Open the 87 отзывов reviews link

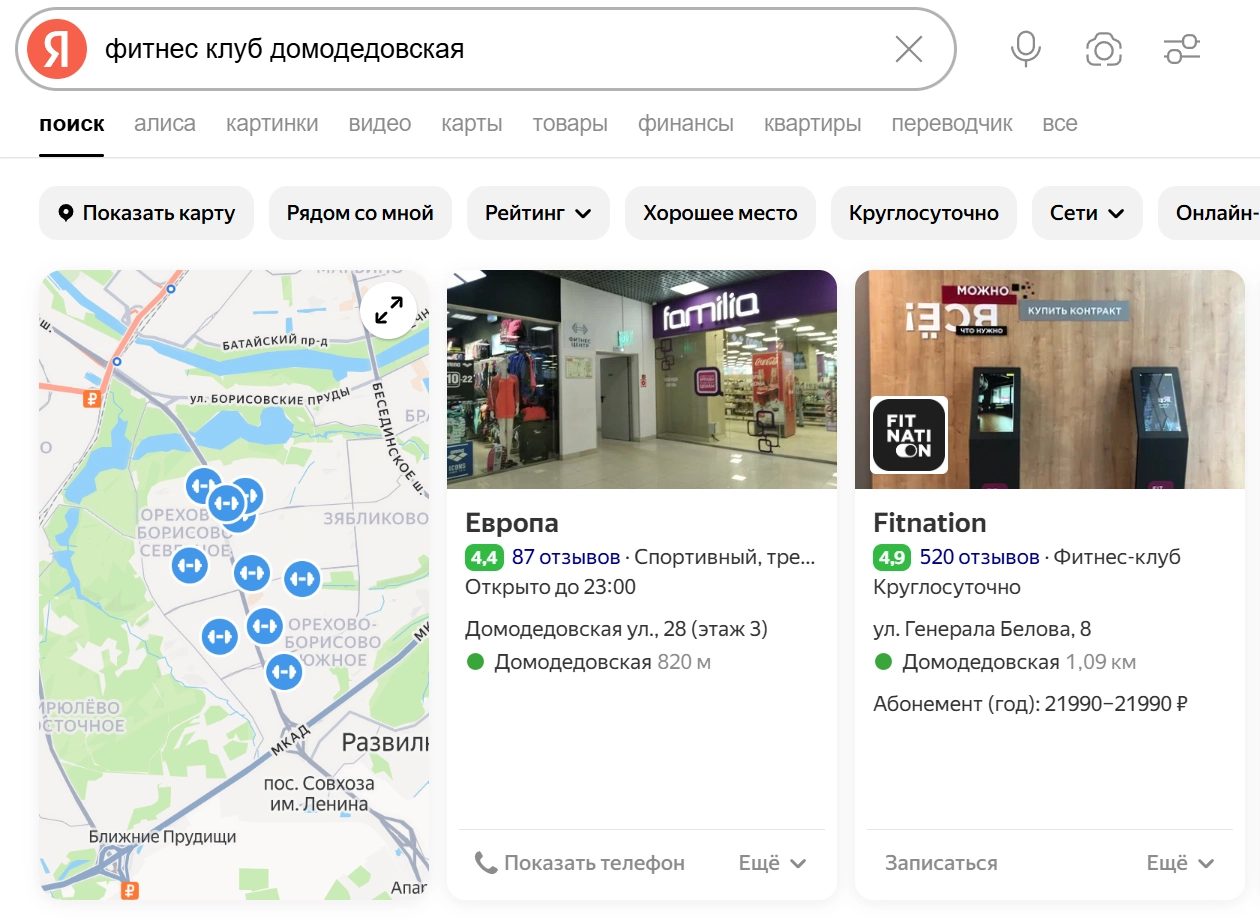pos(565,557)
